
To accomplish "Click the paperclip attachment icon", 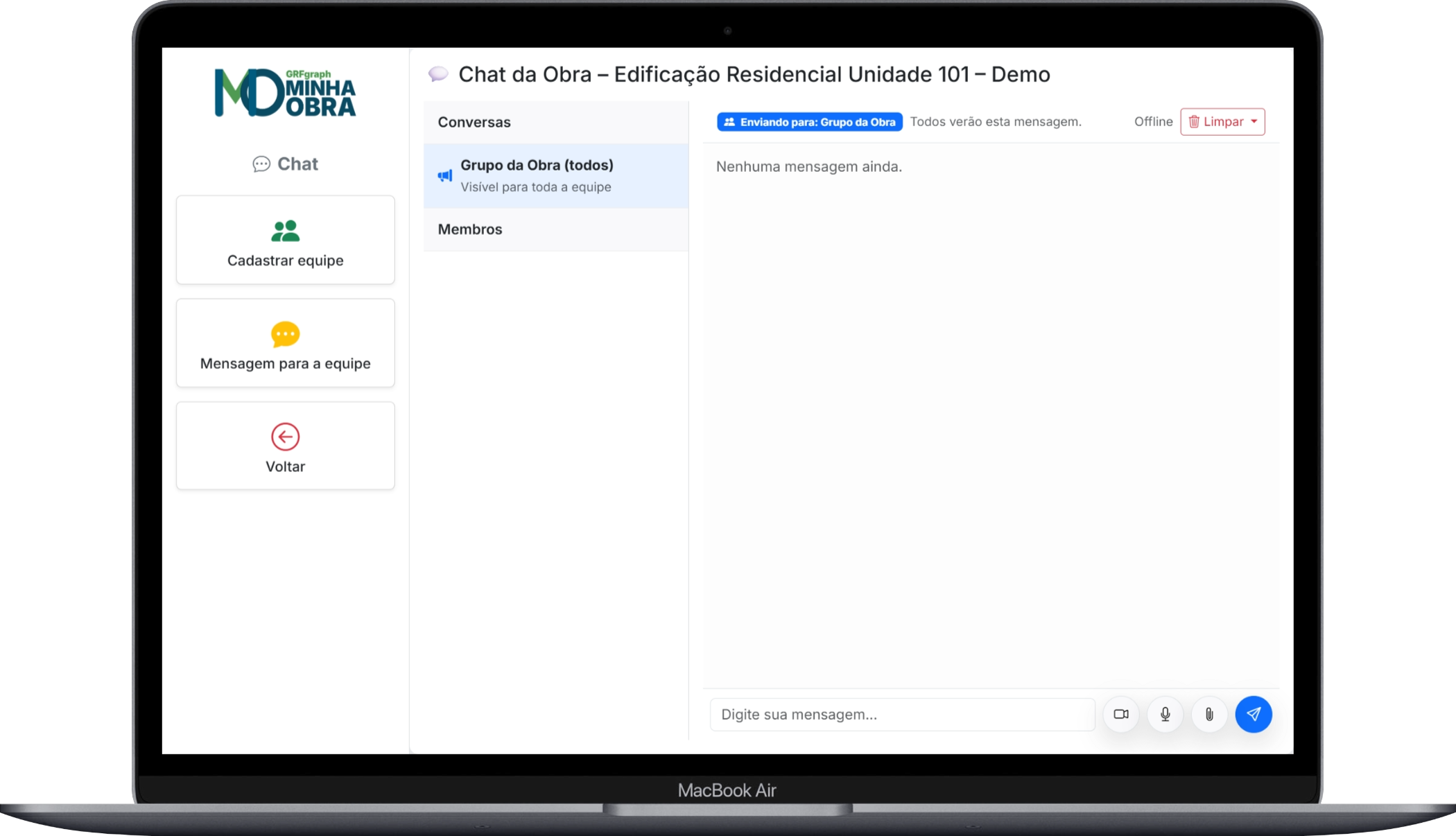I will click(x=1209, y=714).
